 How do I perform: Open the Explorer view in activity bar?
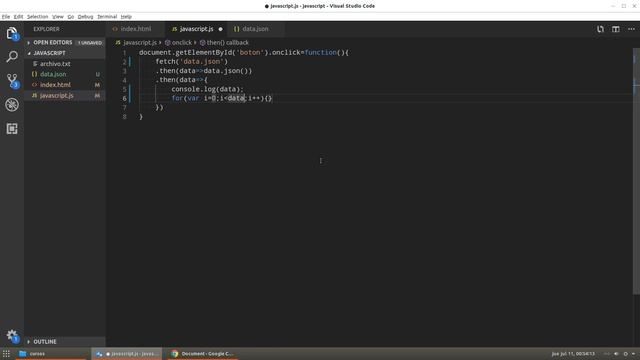click(x=12, y=33)
